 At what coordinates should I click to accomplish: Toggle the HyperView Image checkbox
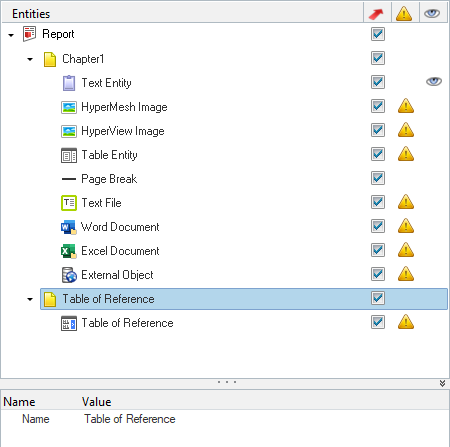pos(378,130)
